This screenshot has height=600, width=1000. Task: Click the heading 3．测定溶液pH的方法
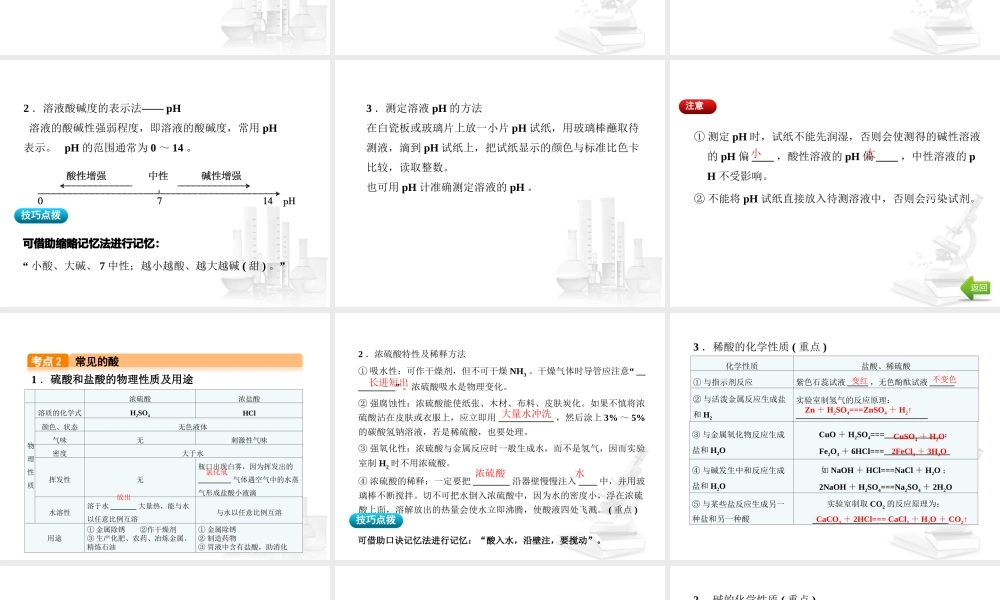click(424, 108)
